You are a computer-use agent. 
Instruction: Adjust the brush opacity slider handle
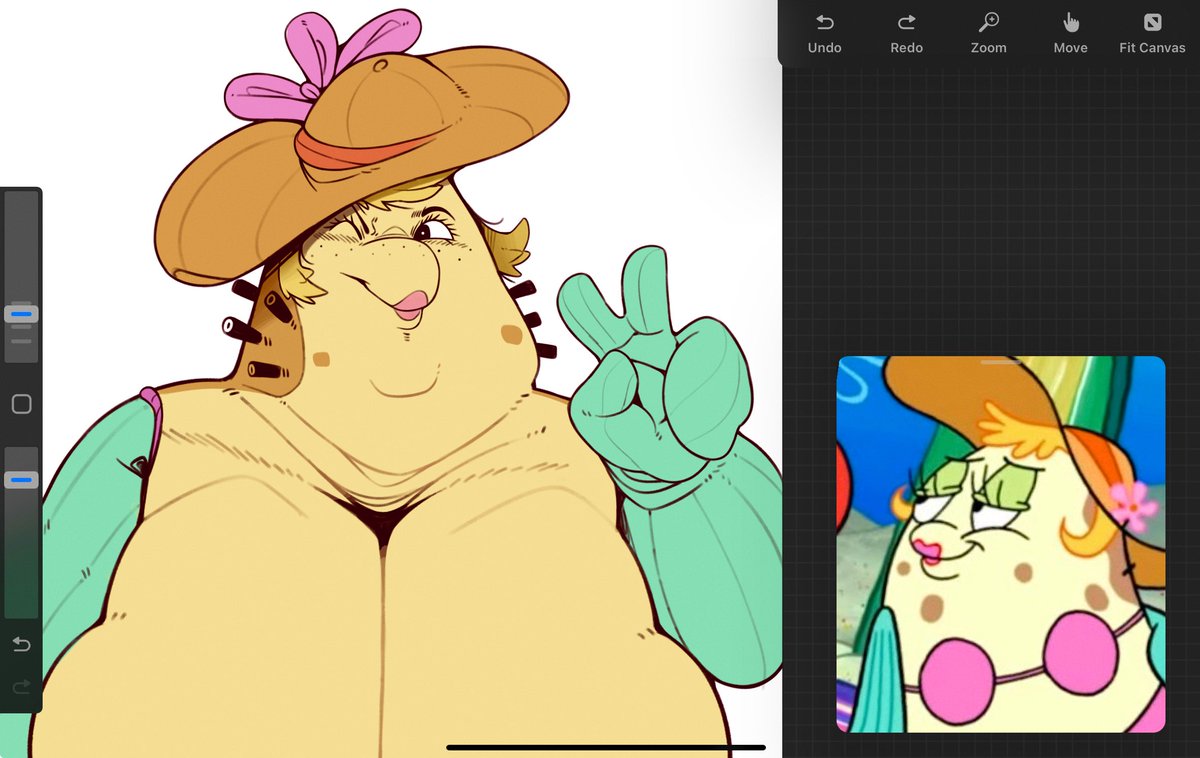point(21,480)
